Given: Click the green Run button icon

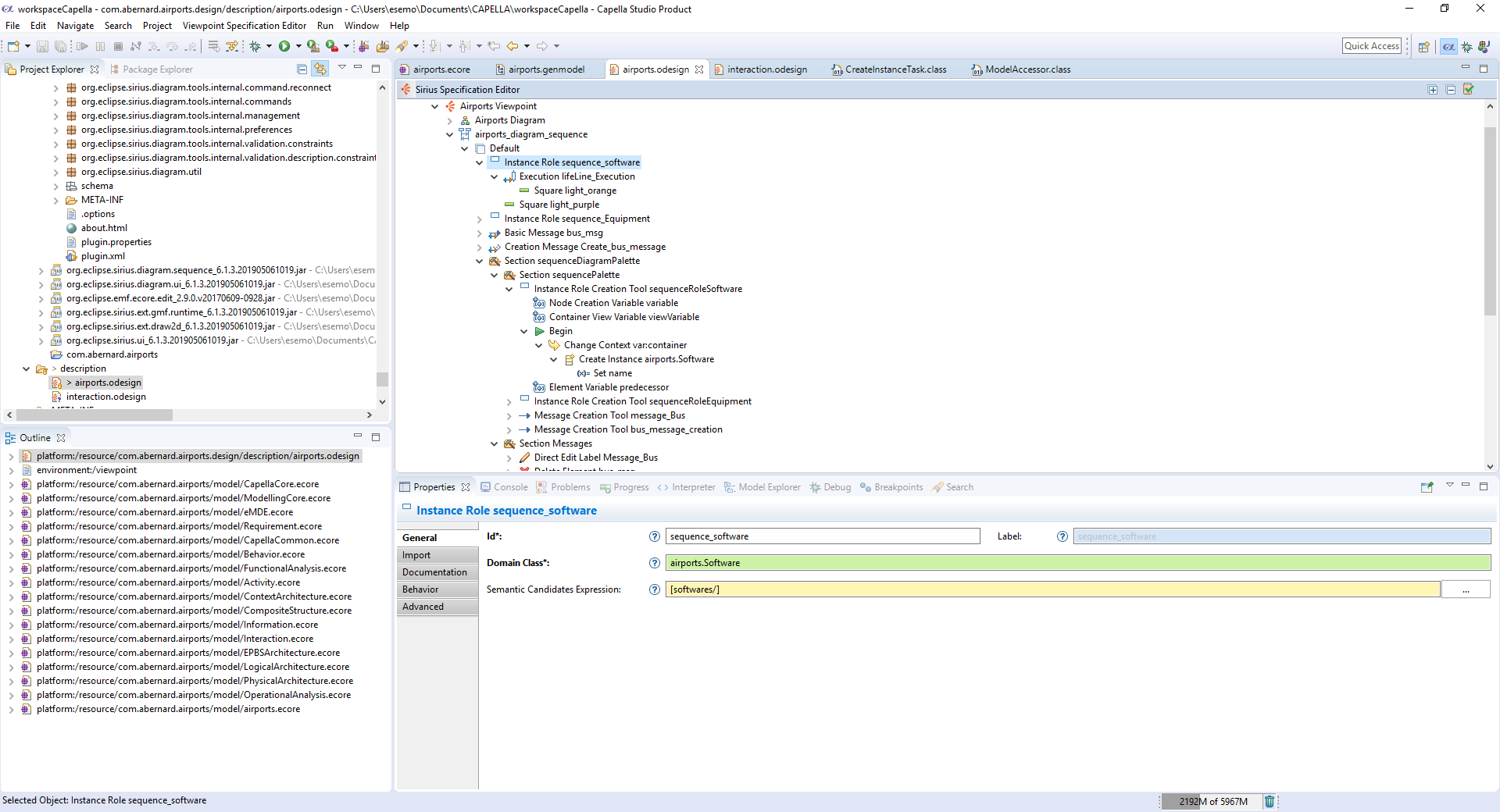Looking at the screenshot, I should [284, 47].
